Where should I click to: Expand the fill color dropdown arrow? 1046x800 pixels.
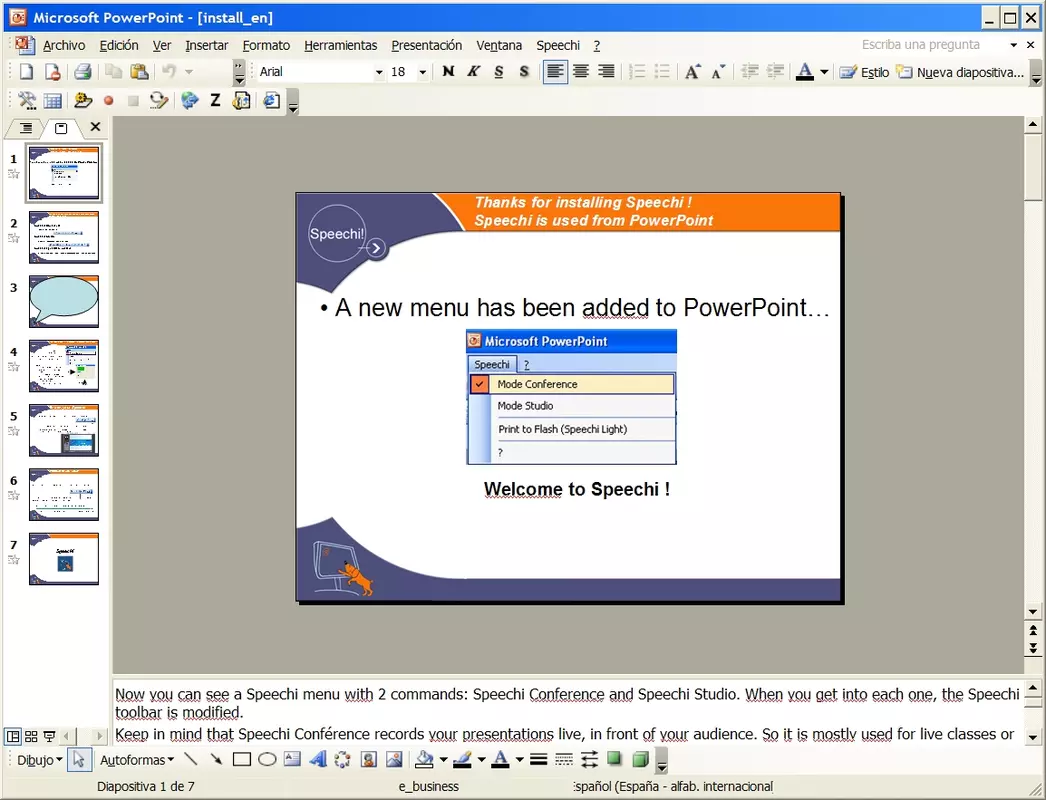[x=444, y=759]
